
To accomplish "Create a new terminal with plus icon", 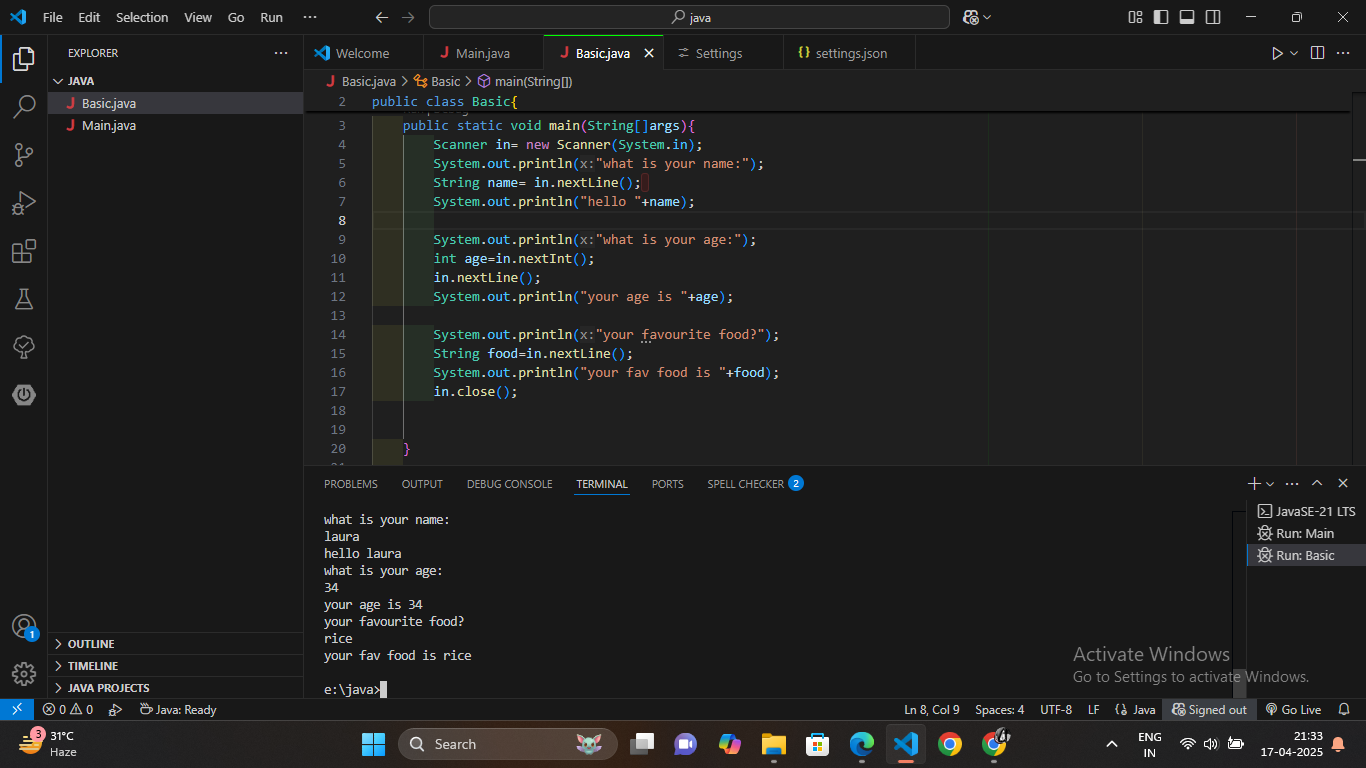I will 1254,483.
